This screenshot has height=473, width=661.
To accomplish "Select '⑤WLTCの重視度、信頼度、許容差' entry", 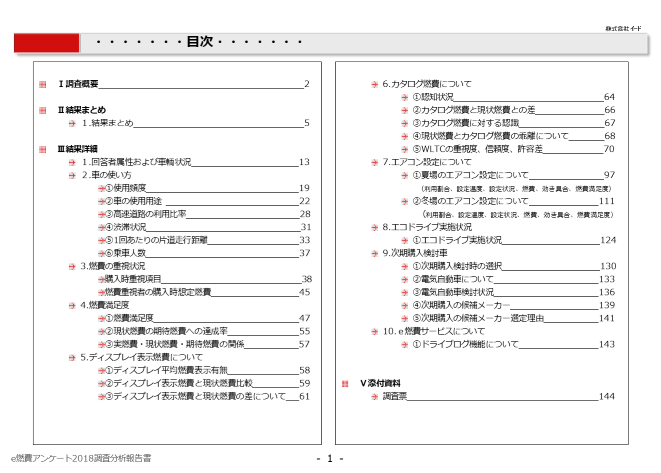I will (x=478, y=149).
